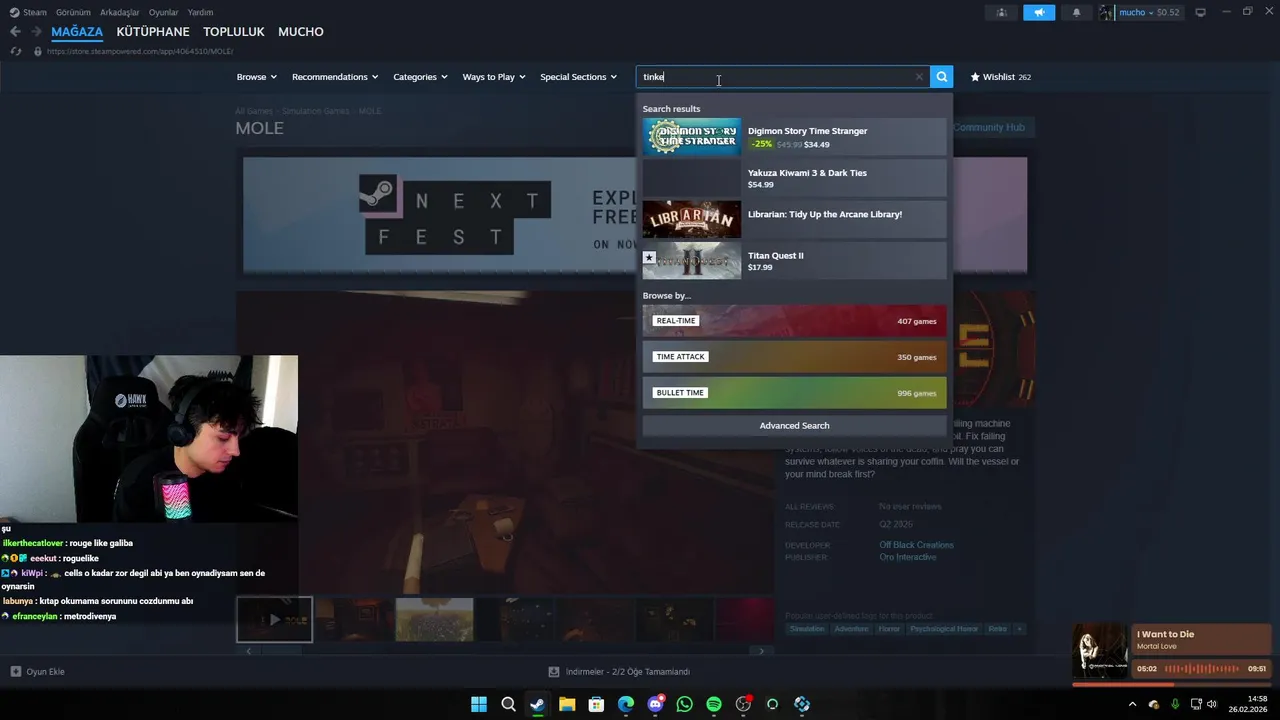The width and height of the screenshot is (1280, 720).
Task: Click the Oyun Ekle plus icon
Action: 16,671
